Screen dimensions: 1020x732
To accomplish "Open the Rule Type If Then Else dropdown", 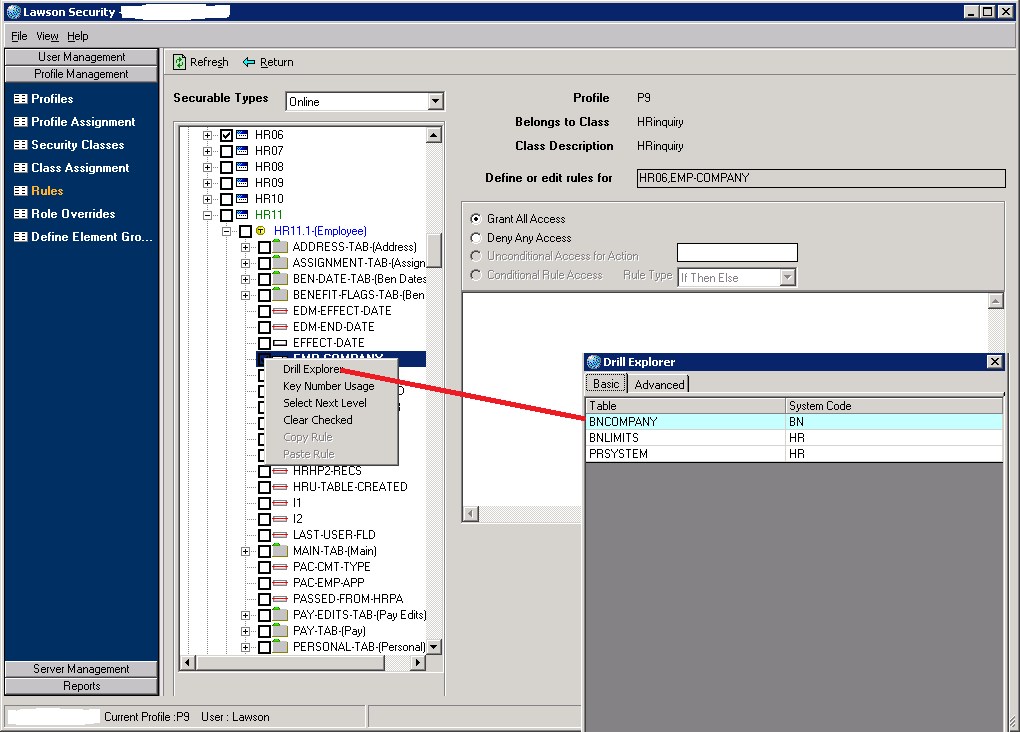I will pos(788,277).
